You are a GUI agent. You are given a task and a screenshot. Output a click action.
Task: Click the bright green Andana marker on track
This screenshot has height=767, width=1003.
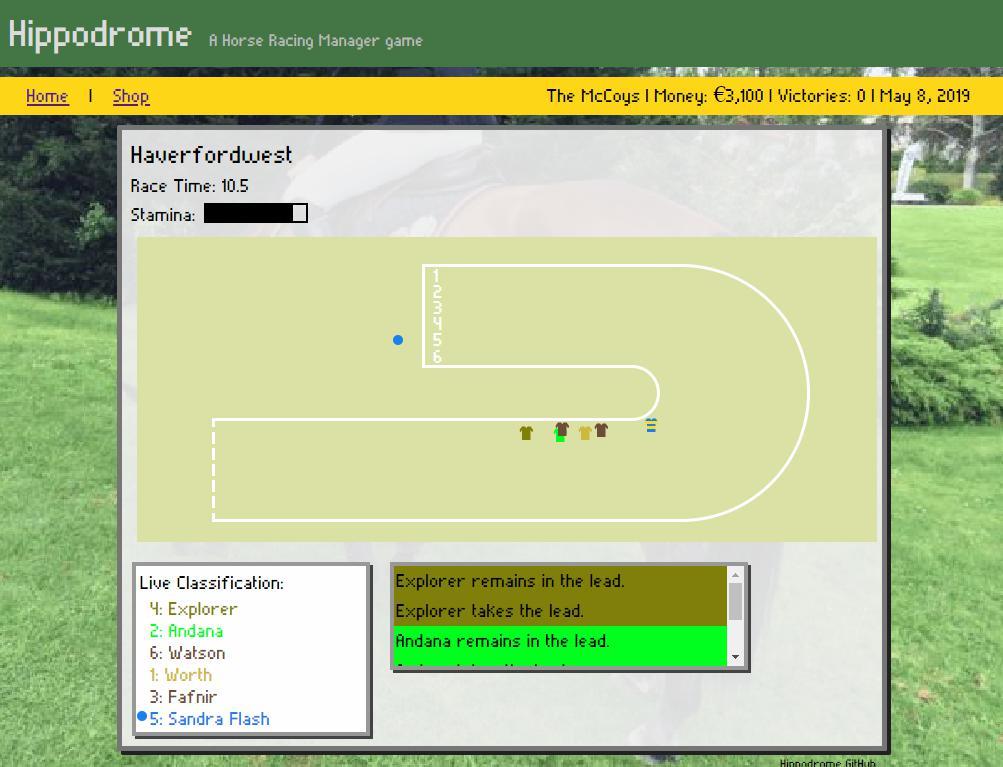pyautogui.click(x=560, y=437)
